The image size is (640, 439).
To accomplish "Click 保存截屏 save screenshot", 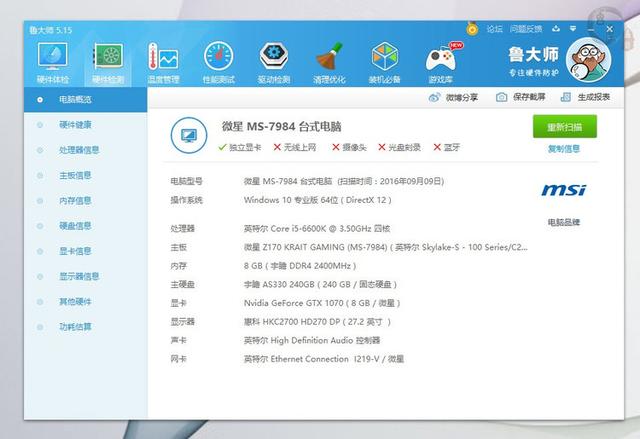I will coord(522,97).
